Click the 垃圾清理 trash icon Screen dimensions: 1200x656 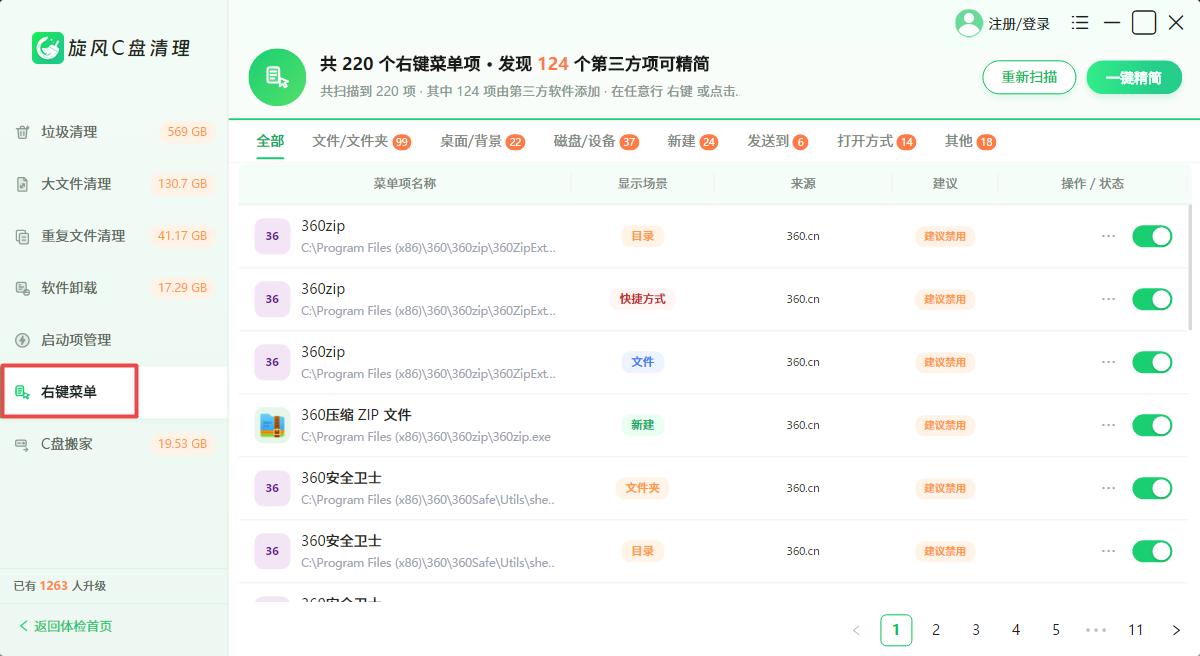[22, 132]
